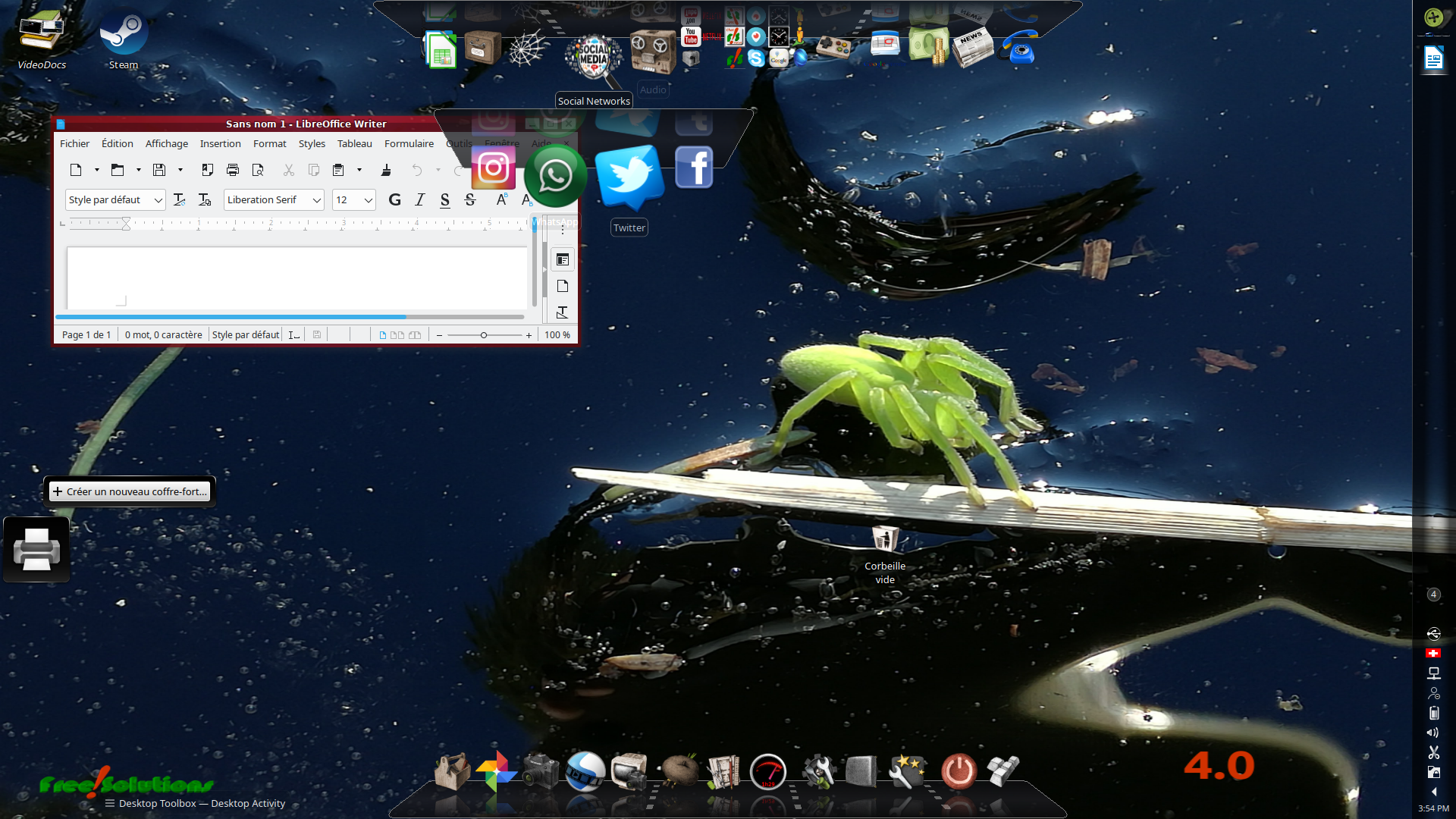Click Créer un nouveau coffre-fort button
Image resolution: width=1456 pixels, height=819 pixels.
click(x=130, y=491)
